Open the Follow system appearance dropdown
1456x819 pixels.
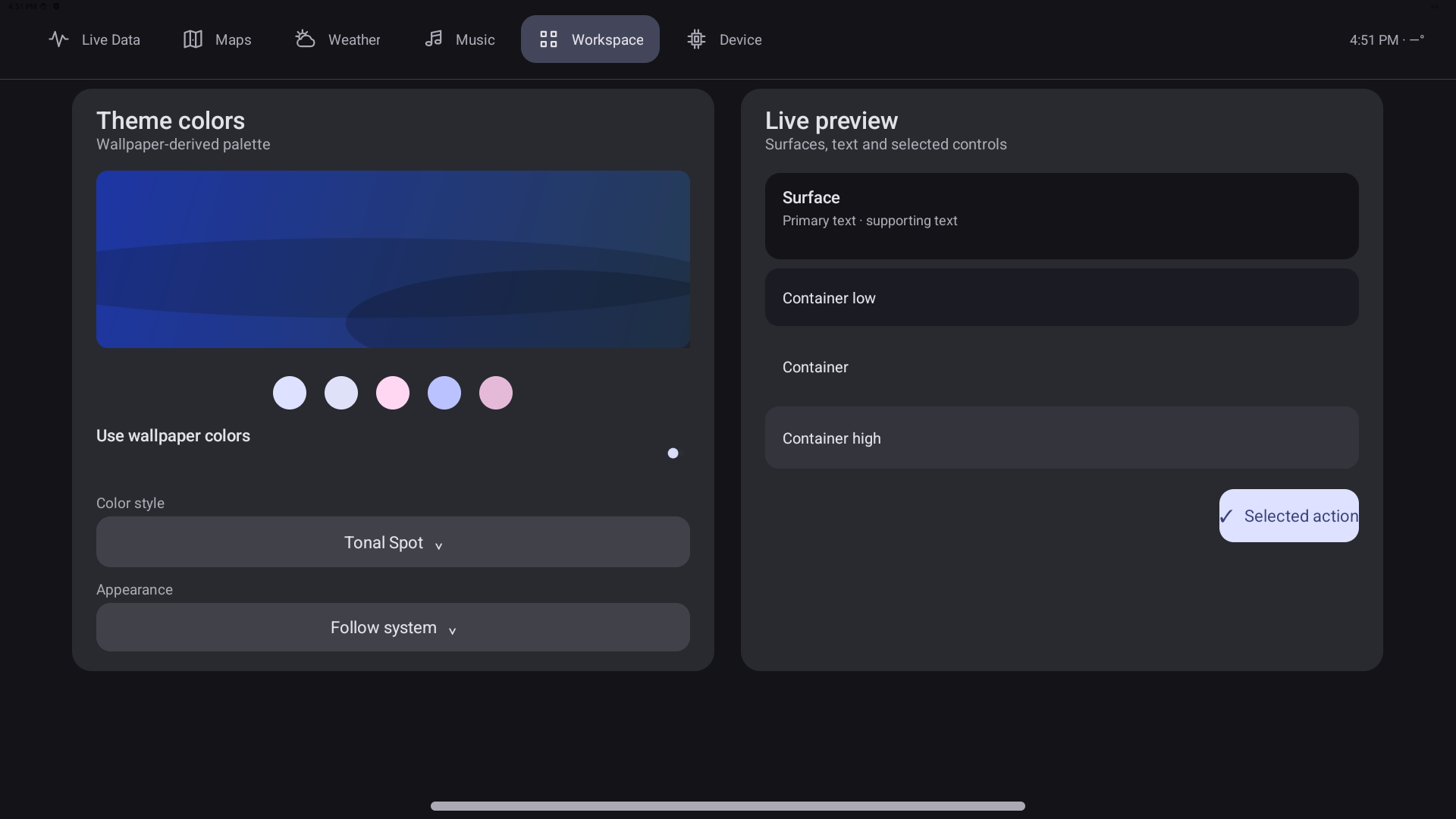[x=393, y=627]
